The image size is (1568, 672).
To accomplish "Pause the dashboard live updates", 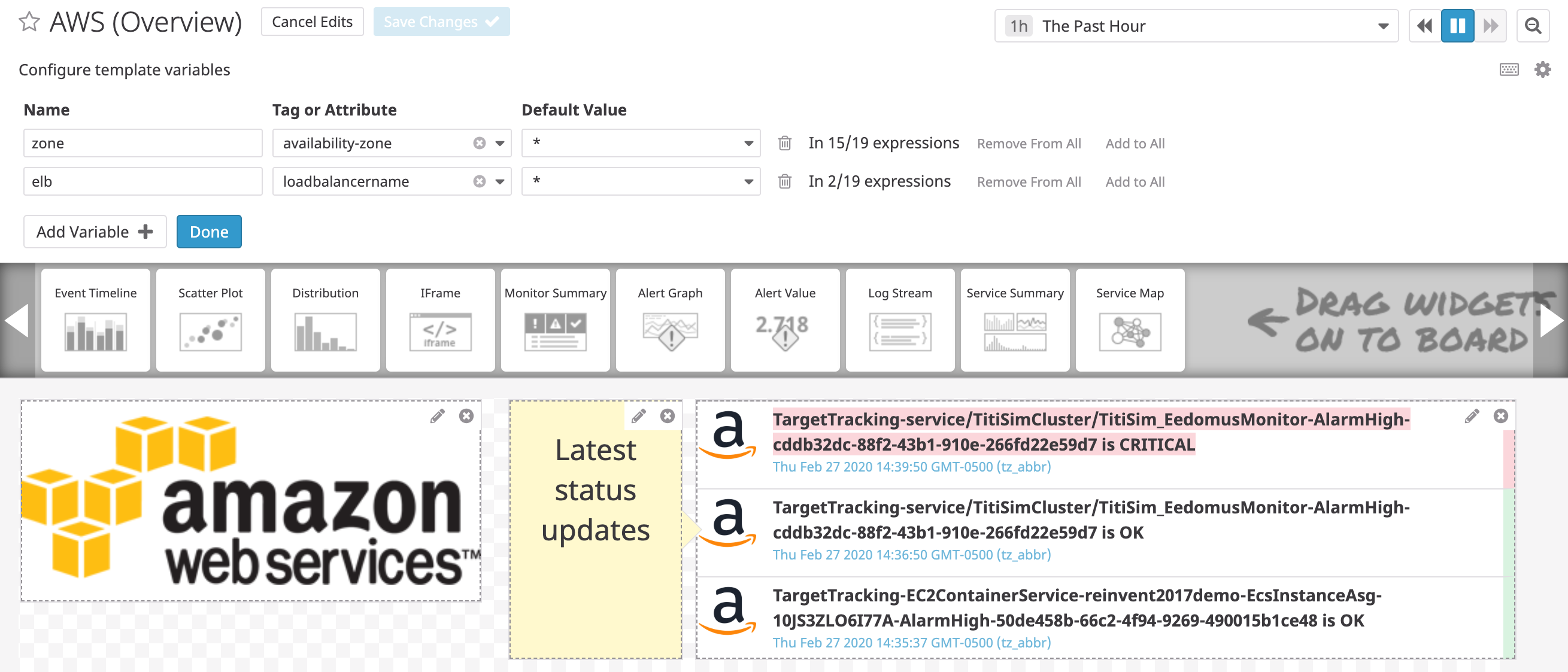I will 1457,26.
